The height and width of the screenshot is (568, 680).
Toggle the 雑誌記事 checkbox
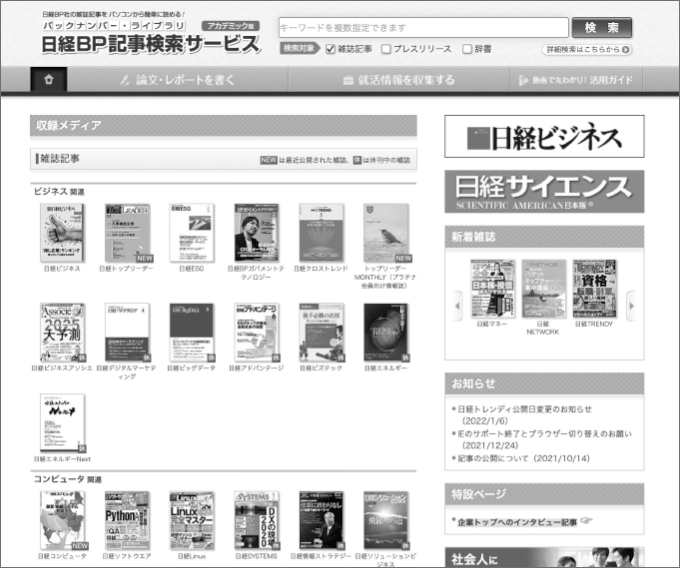pos(331,49)
